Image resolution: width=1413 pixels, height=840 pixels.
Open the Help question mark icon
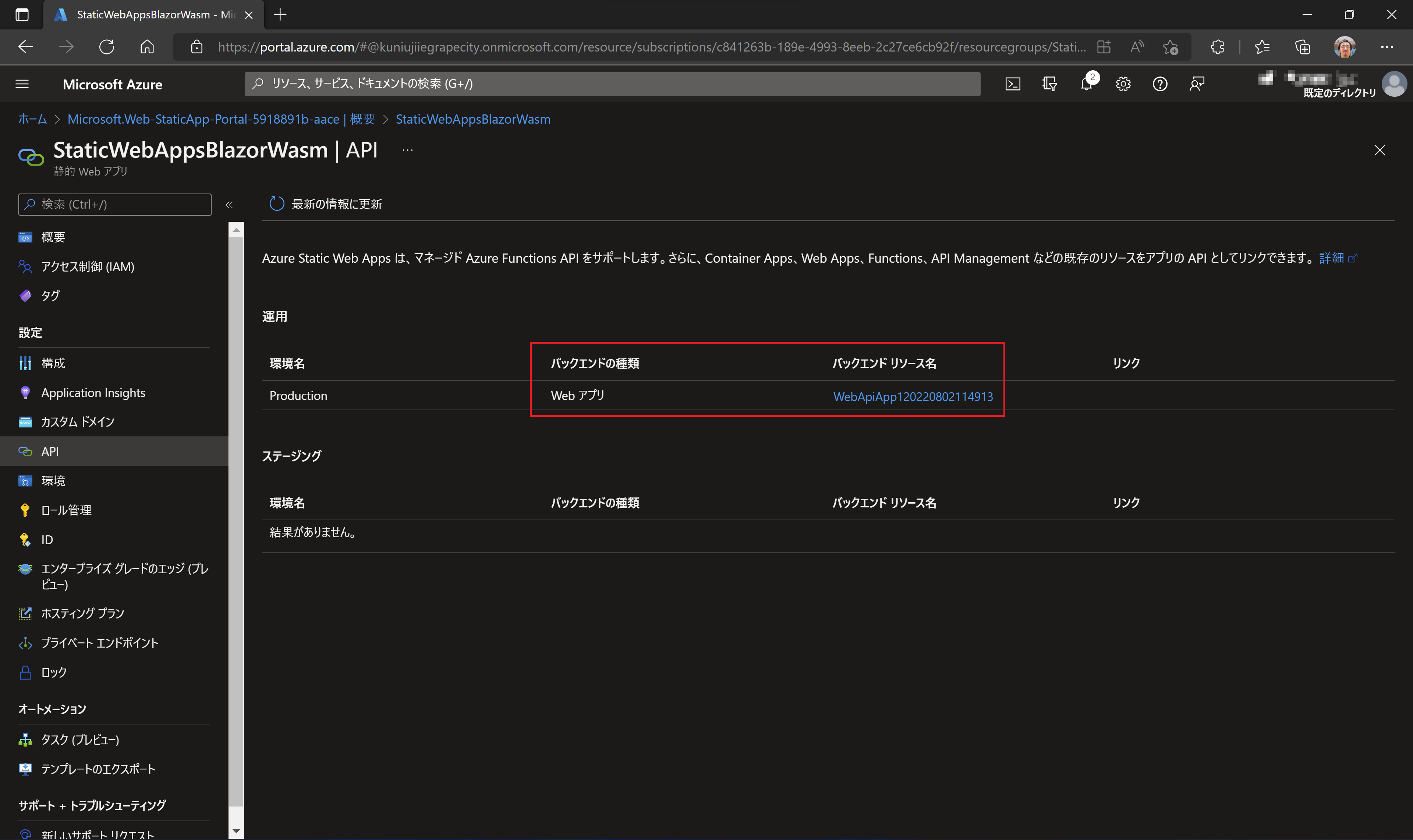pos(1160,84)
